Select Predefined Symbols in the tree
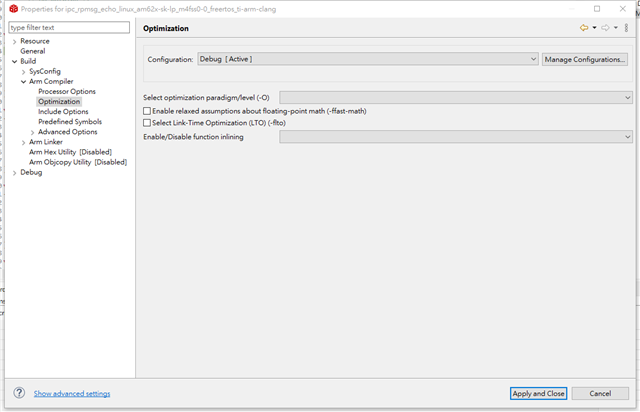This screenshot has height=412, width=640. coord(70,122)
